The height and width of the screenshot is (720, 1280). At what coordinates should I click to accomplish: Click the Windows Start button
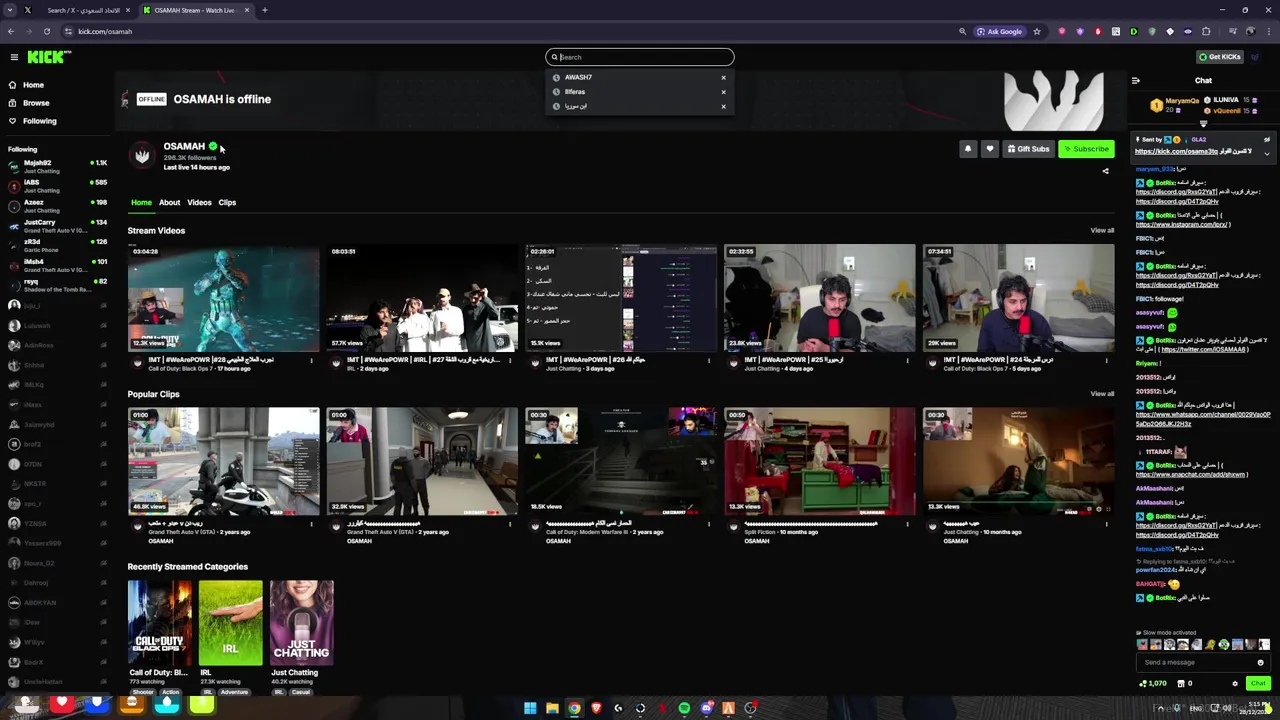(x=530, y=708)
